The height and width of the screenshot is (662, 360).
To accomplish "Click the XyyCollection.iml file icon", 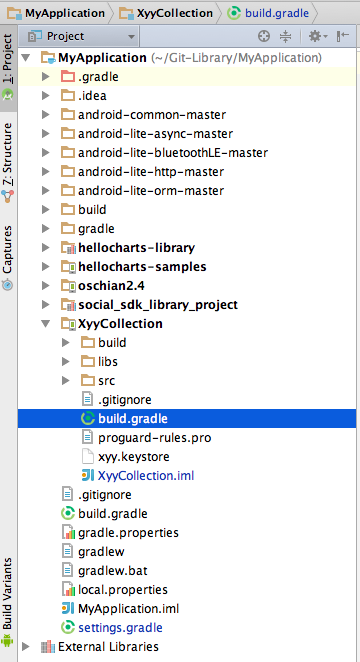I will (x=88, y=475).
